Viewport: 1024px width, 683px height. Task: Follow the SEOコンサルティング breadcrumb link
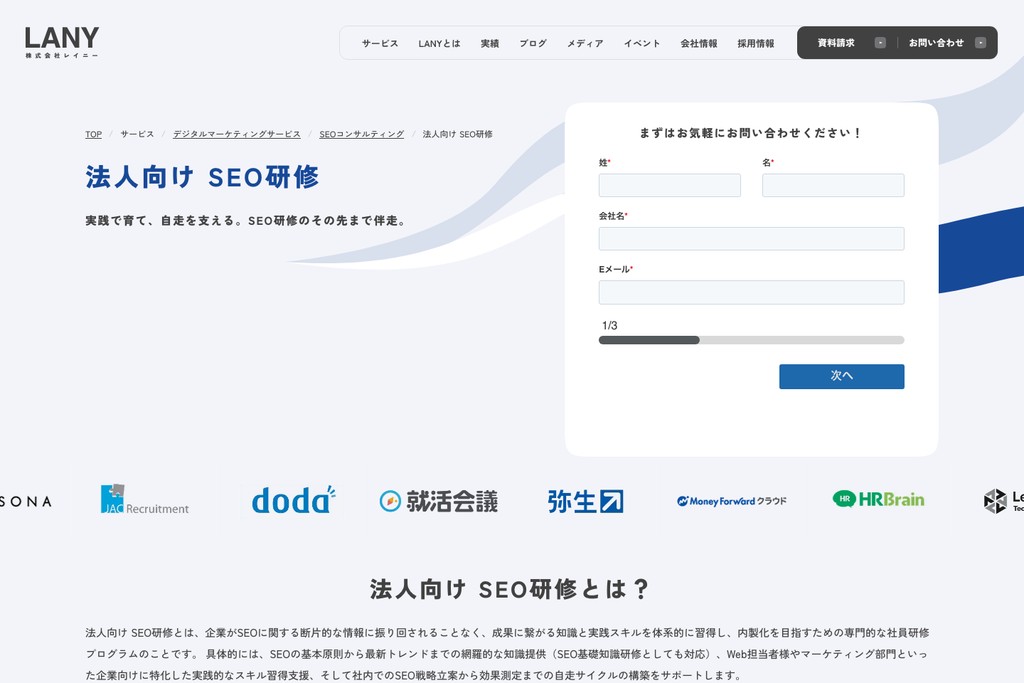pyautogui.click(x=361, y=134)
